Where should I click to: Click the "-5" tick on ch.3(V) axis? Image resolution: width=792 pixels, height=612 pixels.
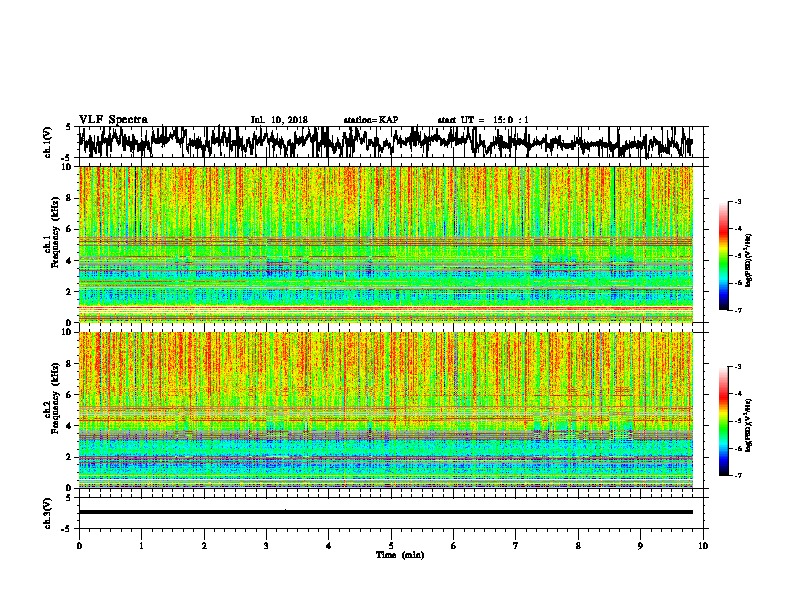pyautogui.click(x=67, y=528)
